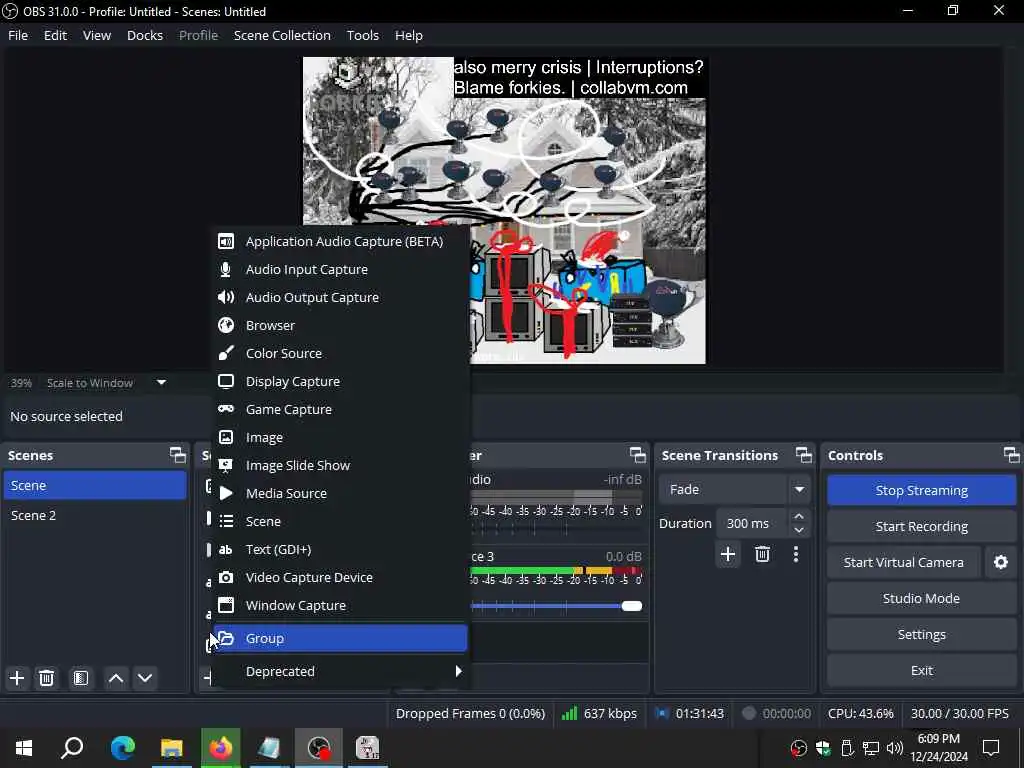This screenshot has width=1024, height=768.
Task: Choose Group from the add source menu
Action: click(340, 639)
